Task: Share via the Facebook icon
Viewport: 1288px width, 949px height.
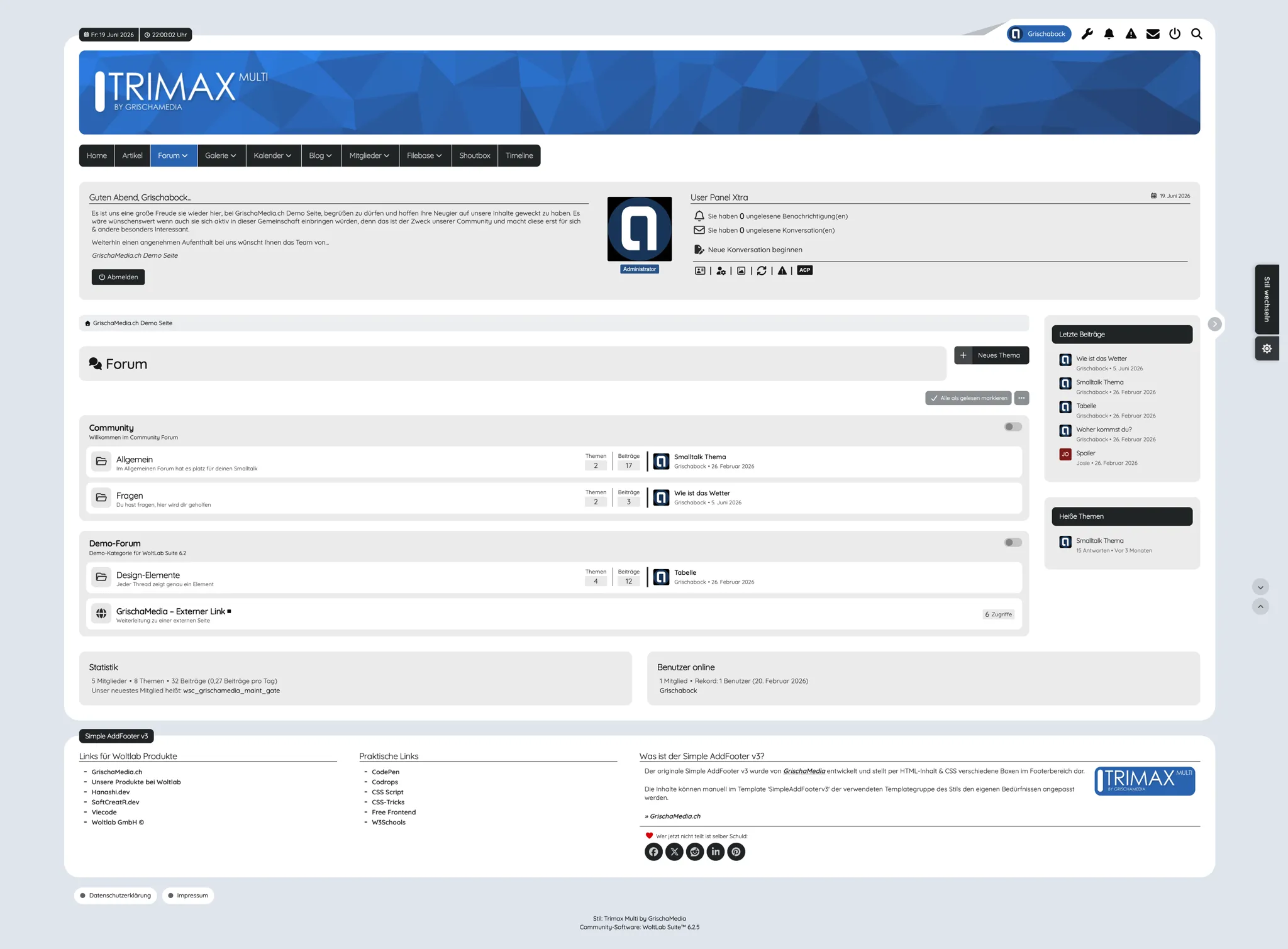Action: pyautogui.click(x=653, y=852)
